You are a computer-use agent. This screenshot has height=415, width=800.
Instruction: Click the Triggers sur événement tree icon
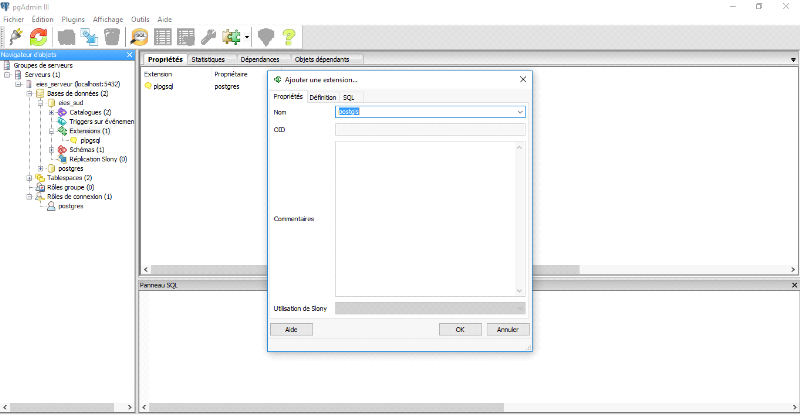pos(62,121)
